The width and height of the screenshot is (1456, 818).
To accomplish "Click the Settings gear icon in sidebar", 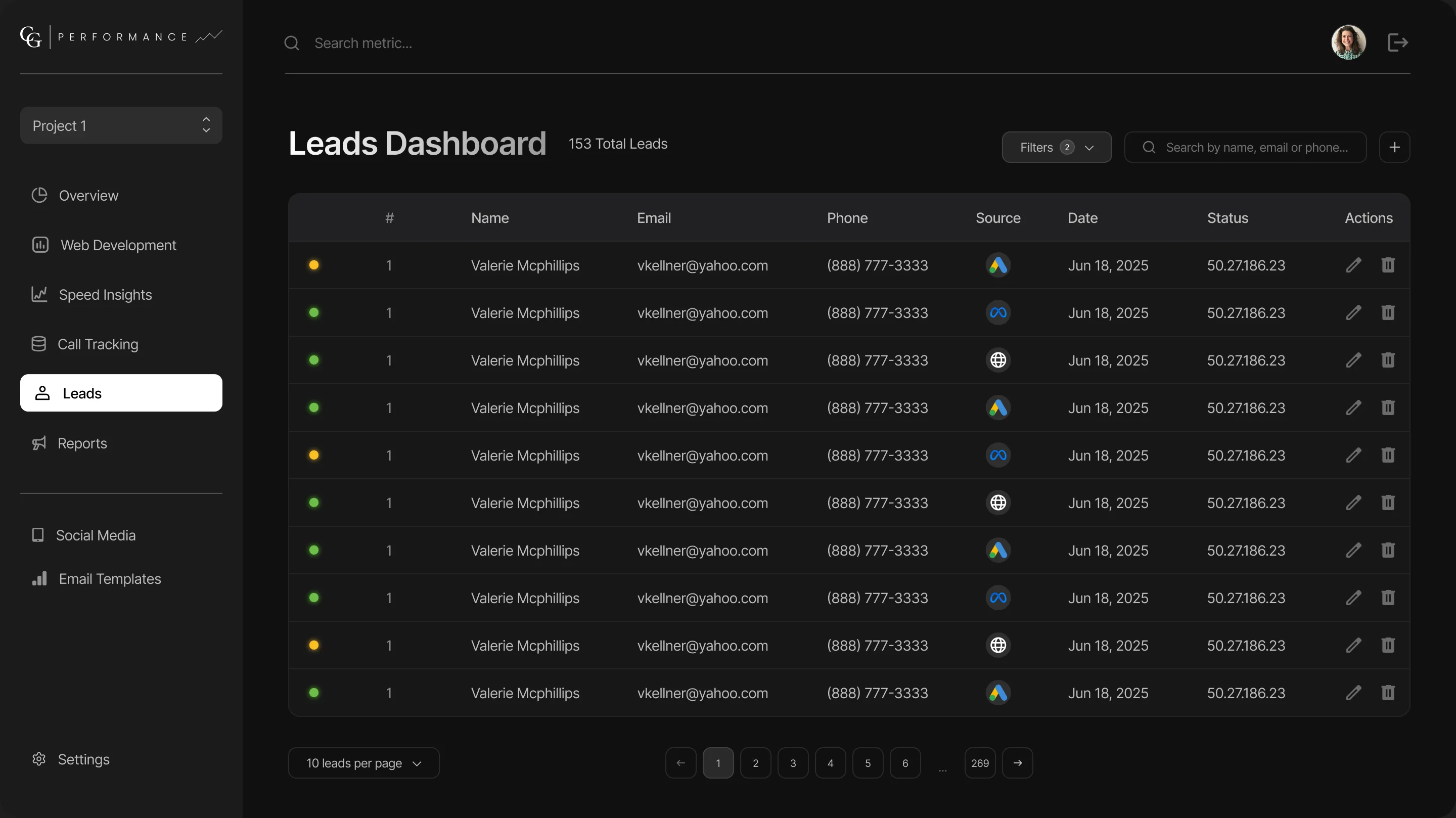I will tap(39, 759).
